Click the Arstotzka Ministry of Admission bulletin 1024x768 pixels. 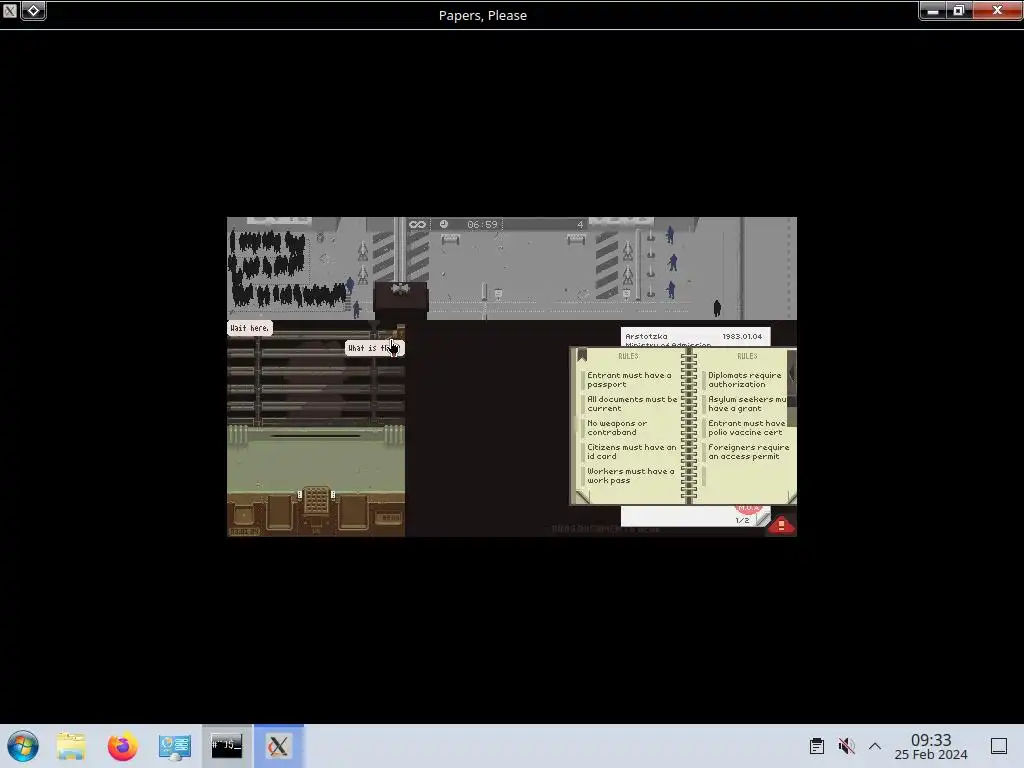coord(695,337)
